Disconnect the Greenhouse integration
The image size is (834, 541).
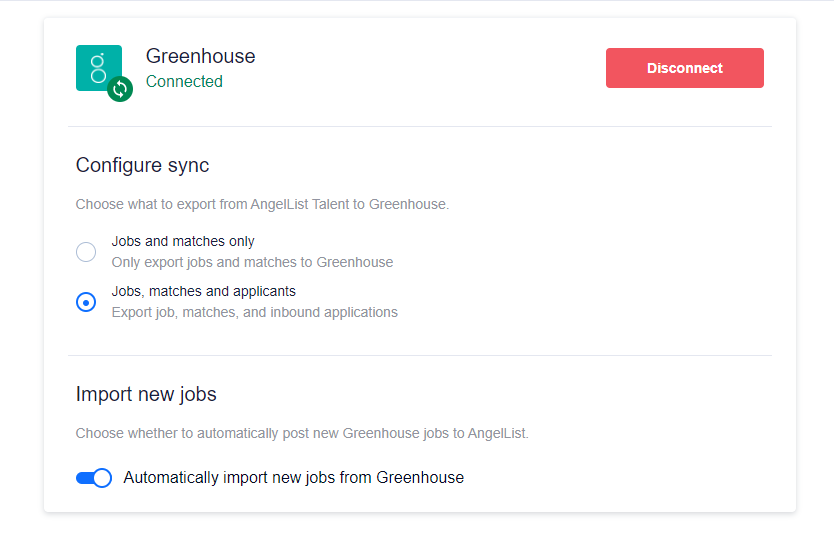coord(685,68)
